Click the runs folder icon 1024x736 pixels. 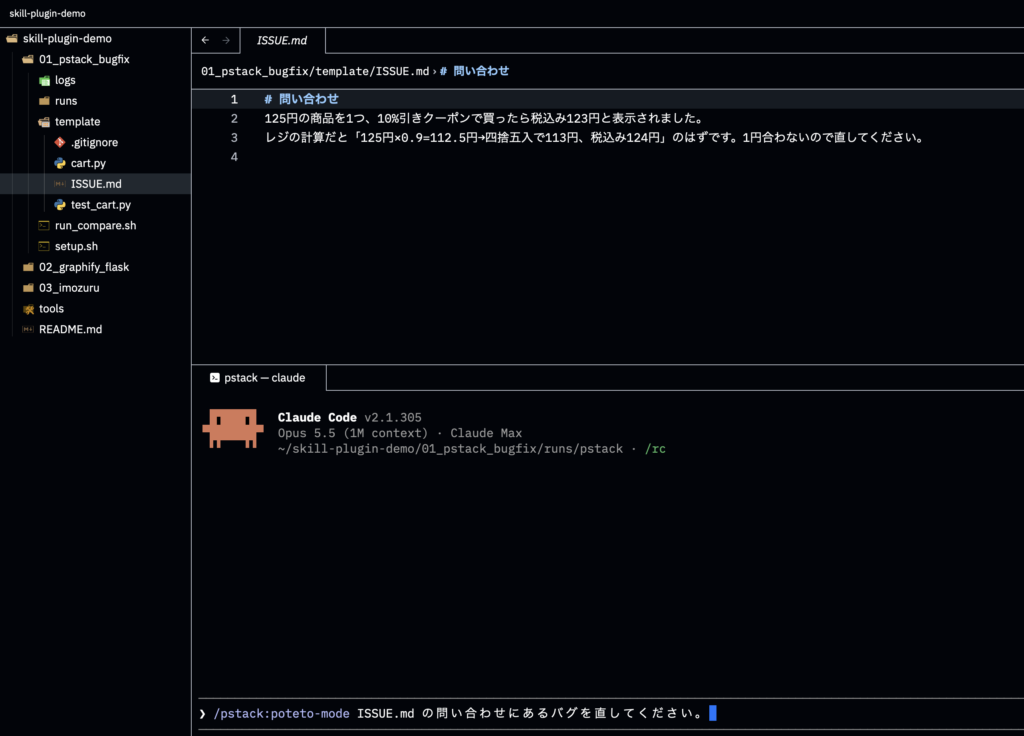click(44, 101)
